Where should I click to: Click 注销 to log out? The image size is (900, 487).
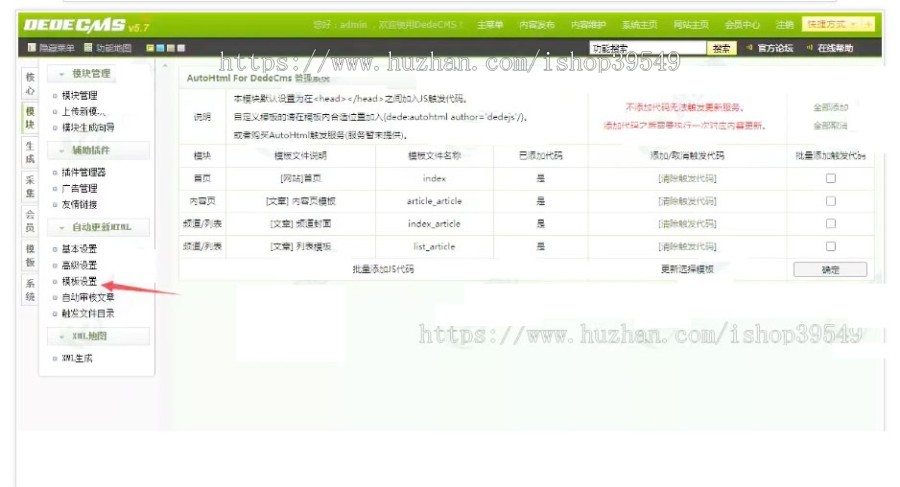(784, 25)
